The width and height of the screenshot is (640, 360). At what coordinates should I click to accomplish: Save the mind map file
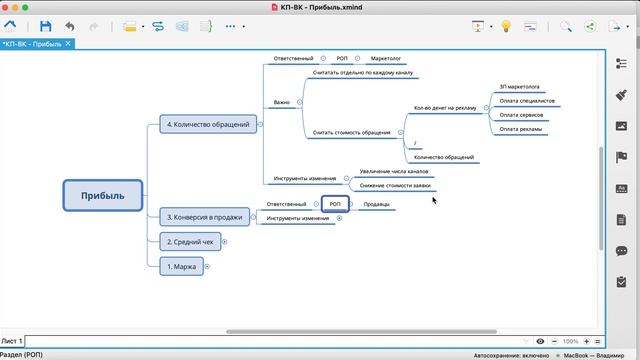(45, 26)
